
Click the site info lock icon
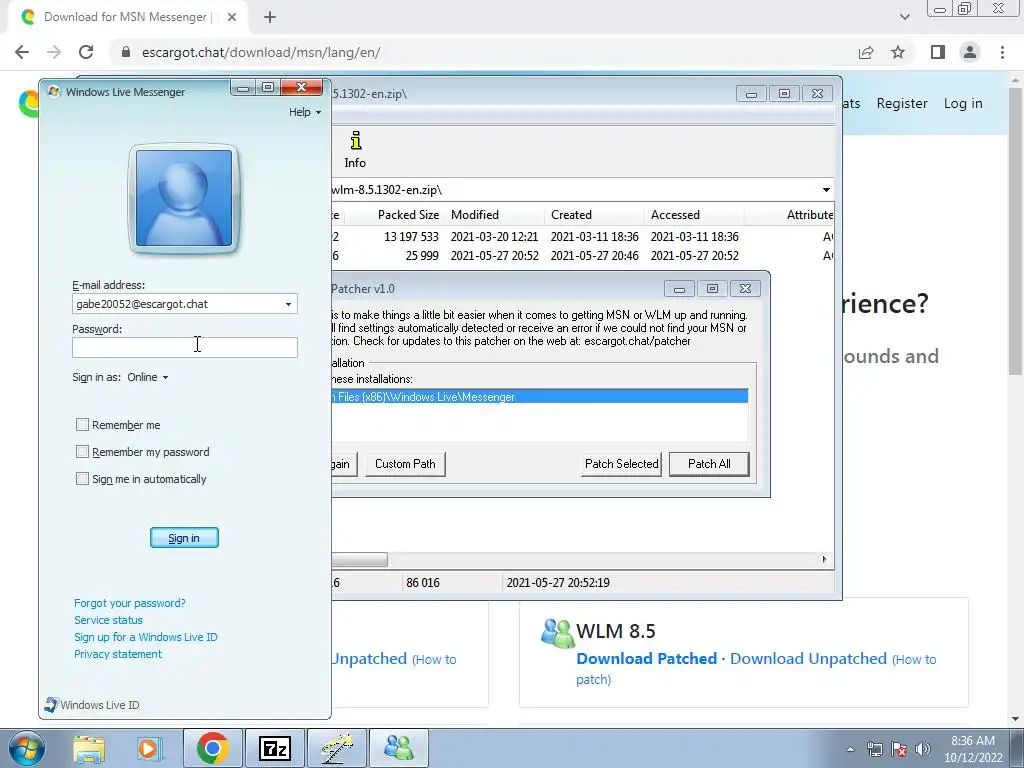tap(126, 52)
